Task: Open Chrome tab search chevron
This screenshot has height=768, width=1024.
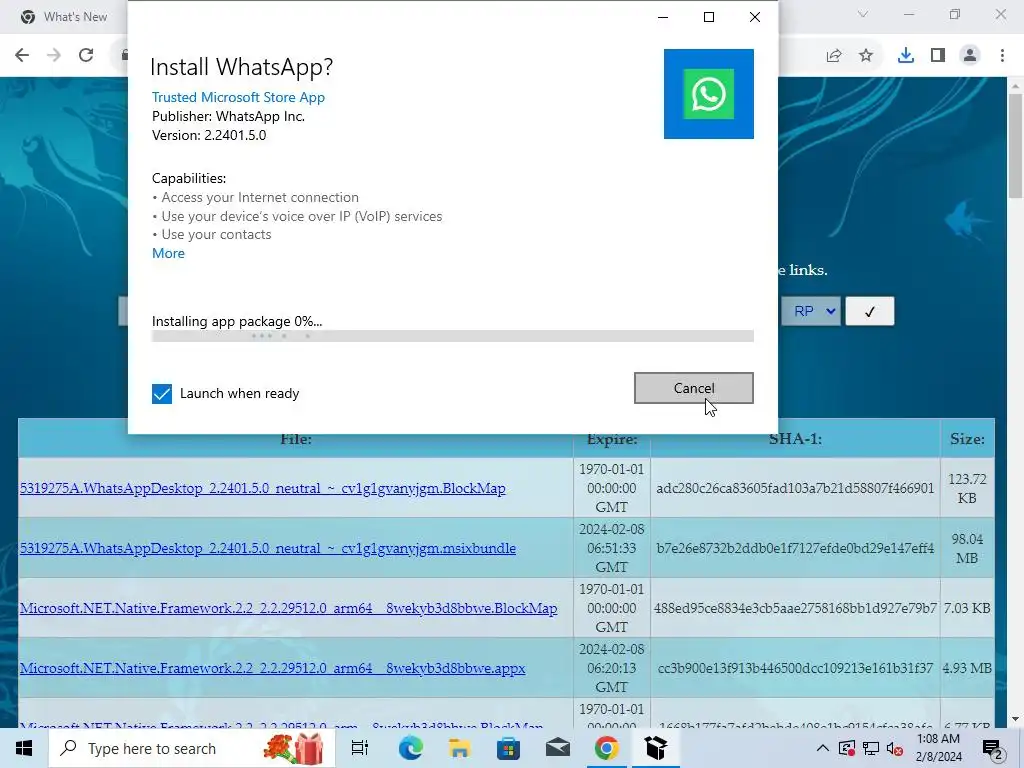Action: tap(863, 14)
